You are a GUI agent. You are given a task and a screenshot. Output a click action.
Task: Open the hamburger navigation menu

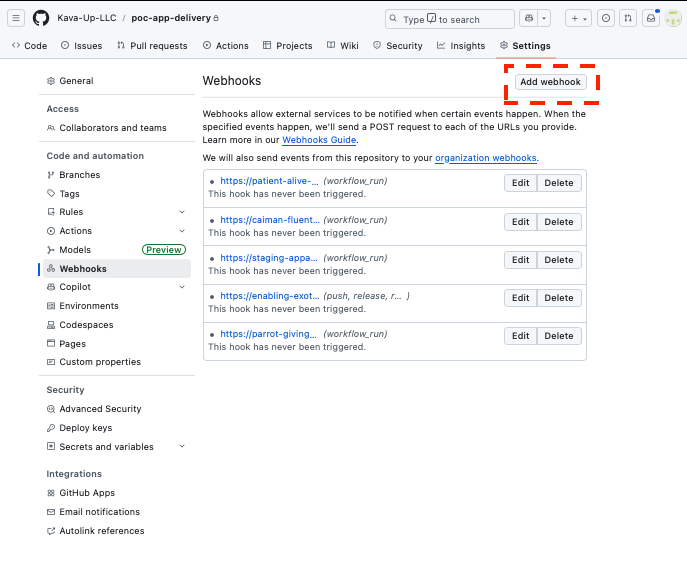(17, 18)
